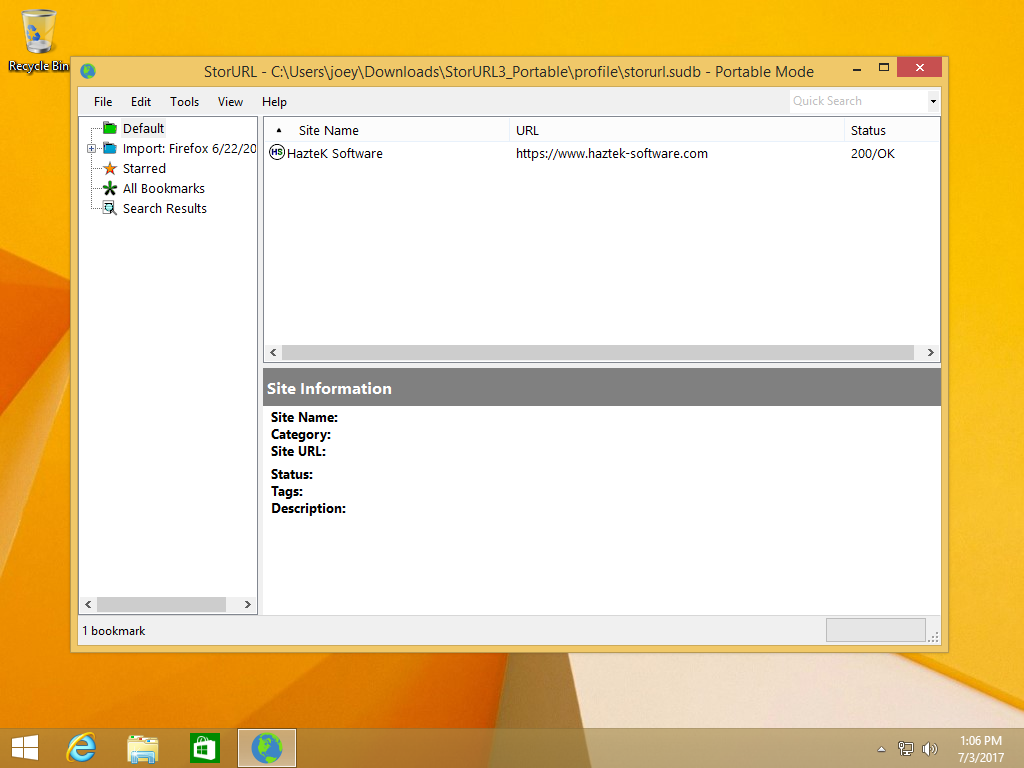
Task: Click the green Default folder icon
Action: point(110,128)
